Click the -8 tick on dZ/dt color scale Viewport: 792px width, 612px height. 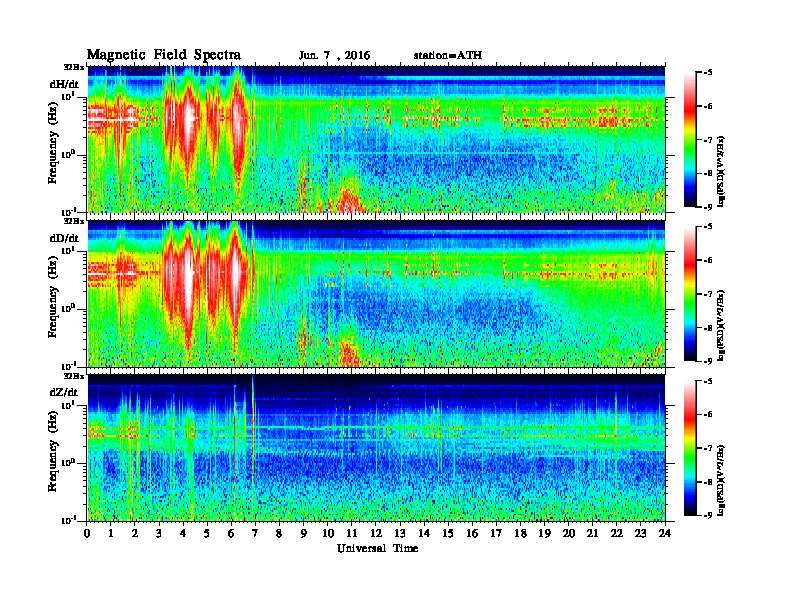[708, 481]
